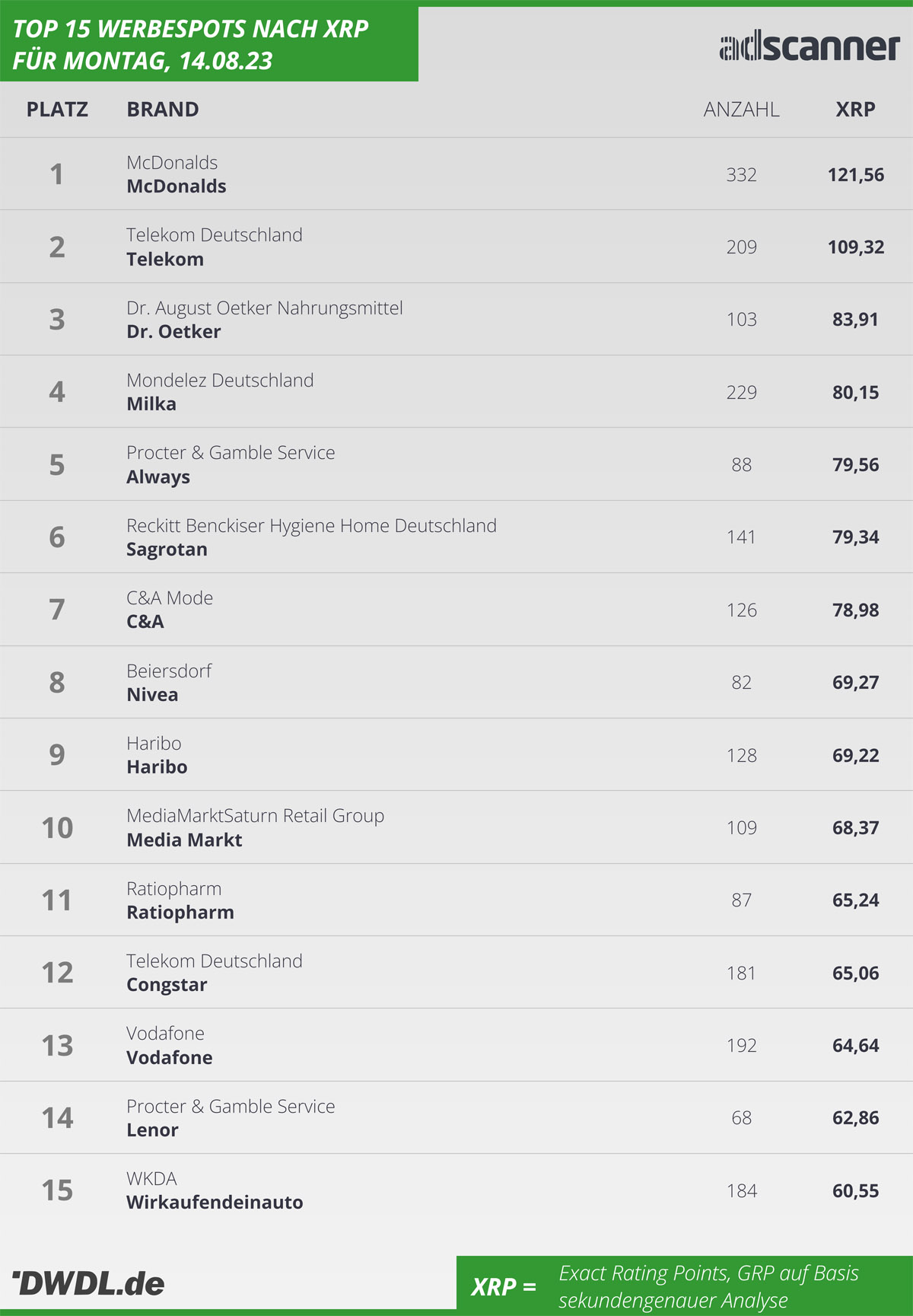Click the Dr. Oetker brand name
The image size is (913, 1316).
coord(173,332)
